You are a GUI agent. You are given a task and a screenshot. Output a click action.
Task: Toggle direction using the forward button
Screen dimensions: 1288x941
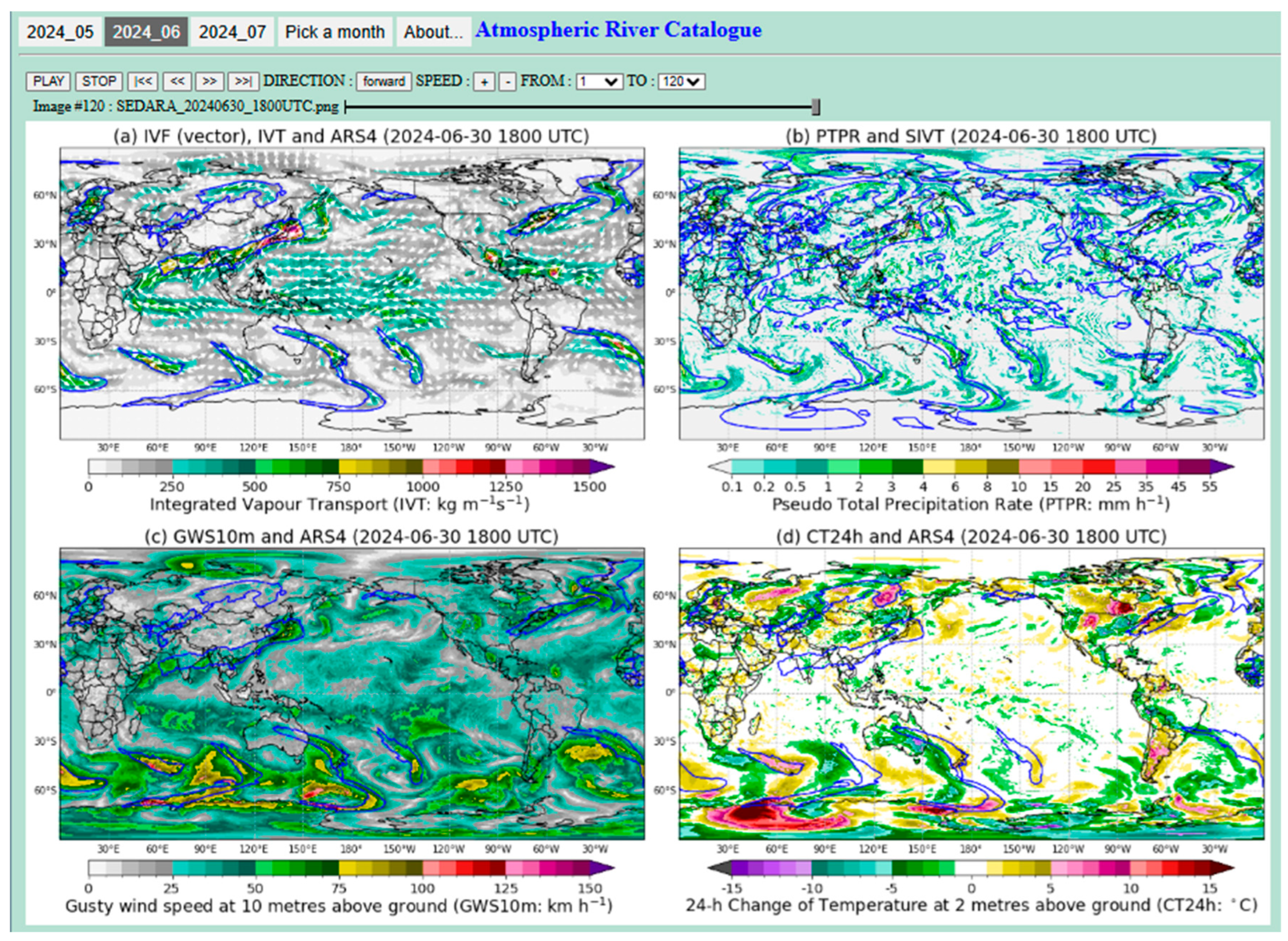tap(384, 81)
